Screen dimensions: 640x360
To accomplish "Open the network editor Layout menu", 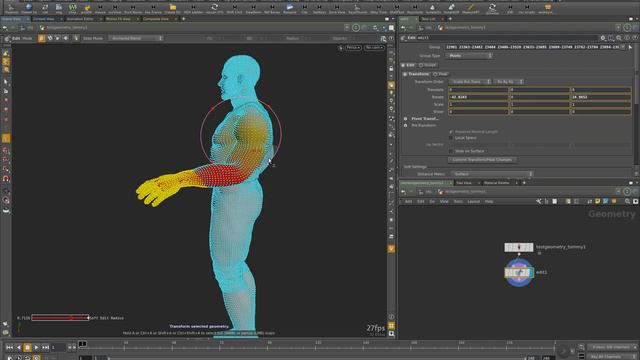I will [x=473, y=202].
